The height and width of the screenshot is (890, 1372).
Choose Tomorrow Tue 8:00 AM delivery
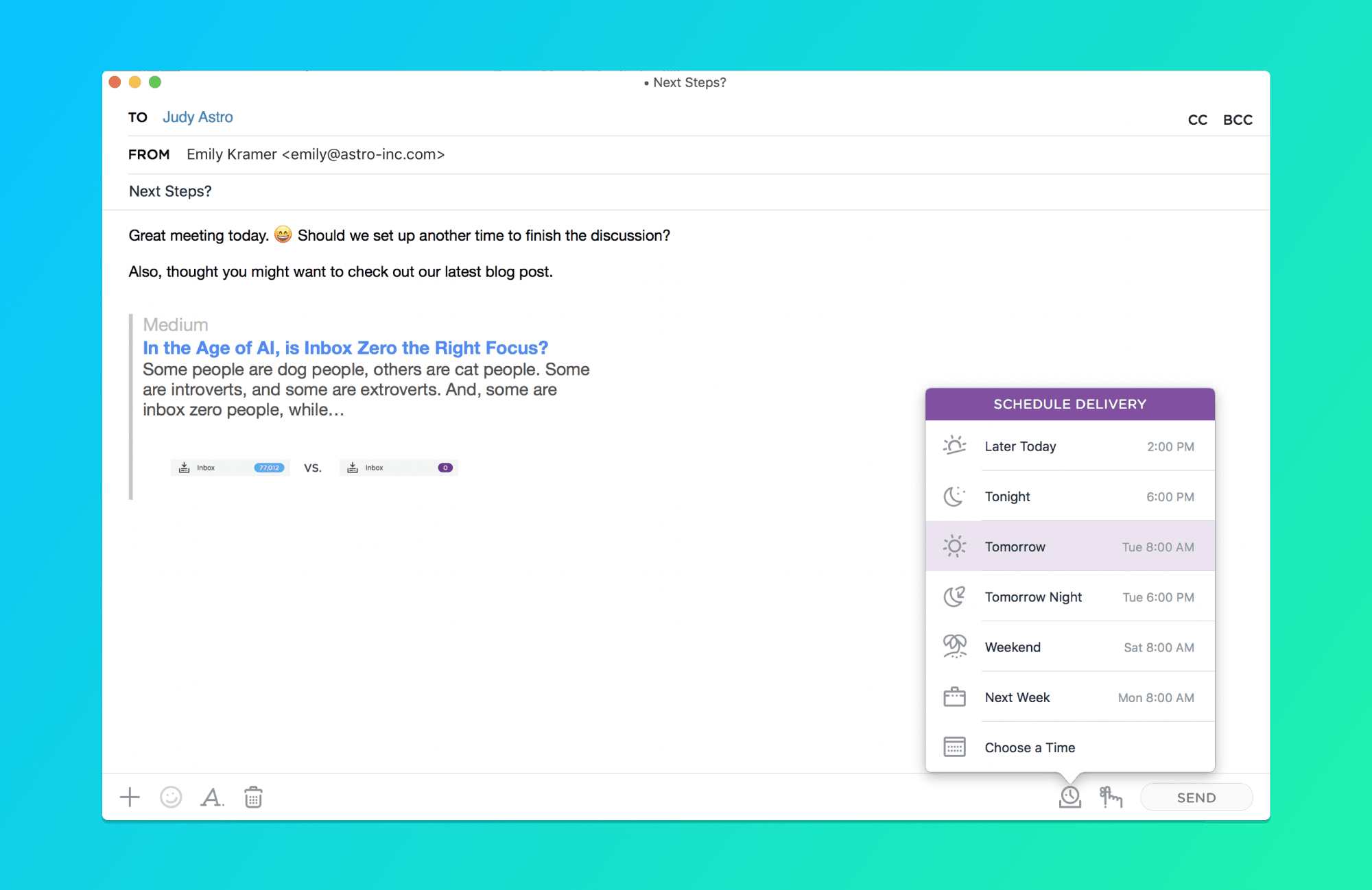click(1069, 546)
